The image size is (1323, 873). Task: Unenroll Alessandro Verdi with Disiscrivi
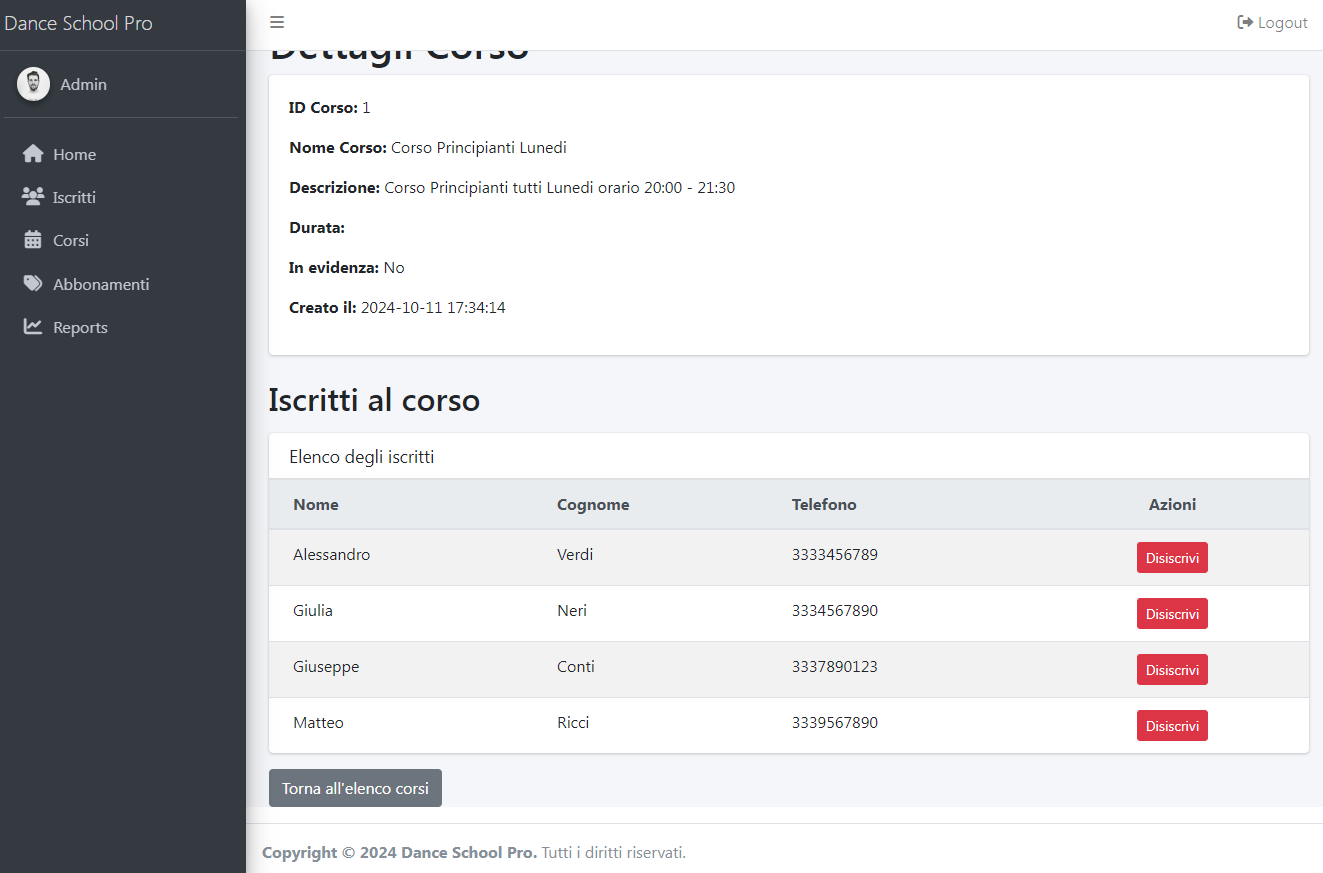tap(1172, 558)
